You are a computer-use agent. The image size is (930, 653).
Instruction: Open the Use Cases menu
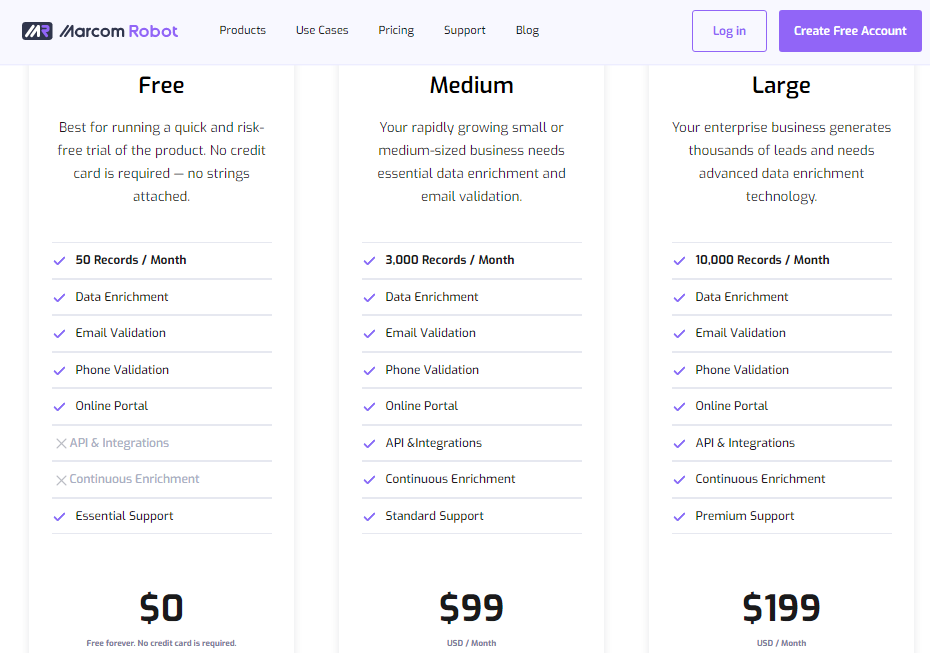[322, 30]
